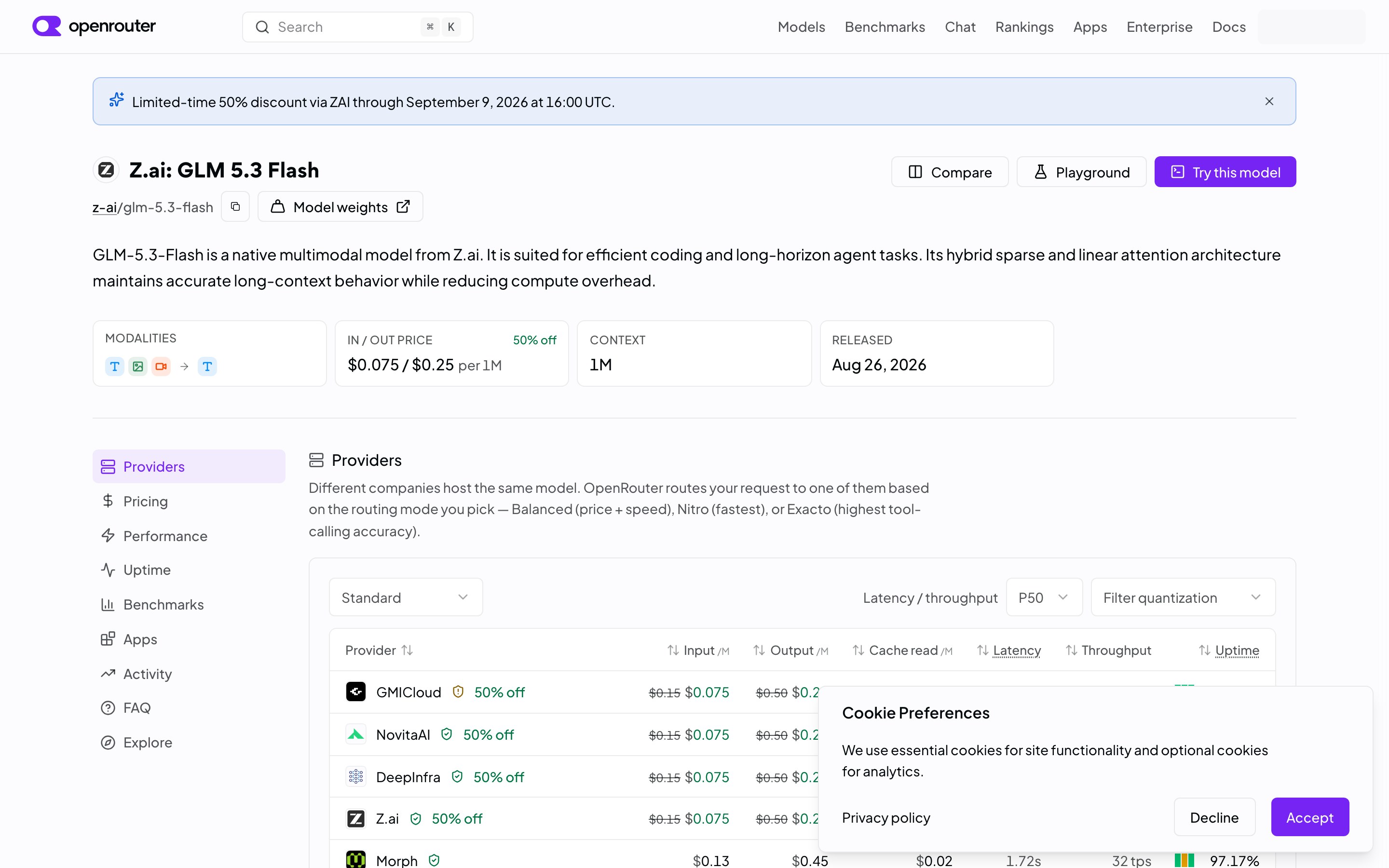This screenshot has width=1389, height=868.
Task: Click the Try this model button
Action: [1225, 172]
